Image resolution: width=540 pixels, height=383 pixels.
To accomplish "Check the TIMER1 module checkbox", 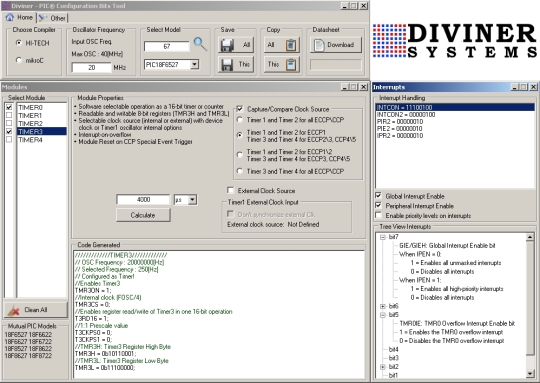I will pyautogui.click(x=9, y=115).
